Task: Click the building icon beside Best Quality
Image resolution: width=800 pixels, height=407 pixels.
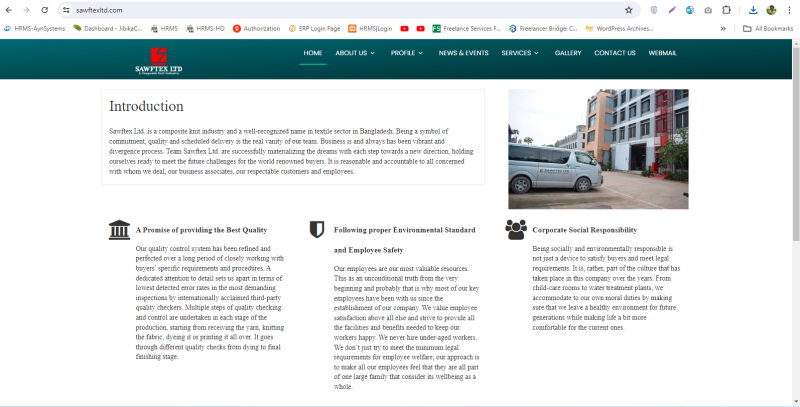Action: [x=119, y=230]
